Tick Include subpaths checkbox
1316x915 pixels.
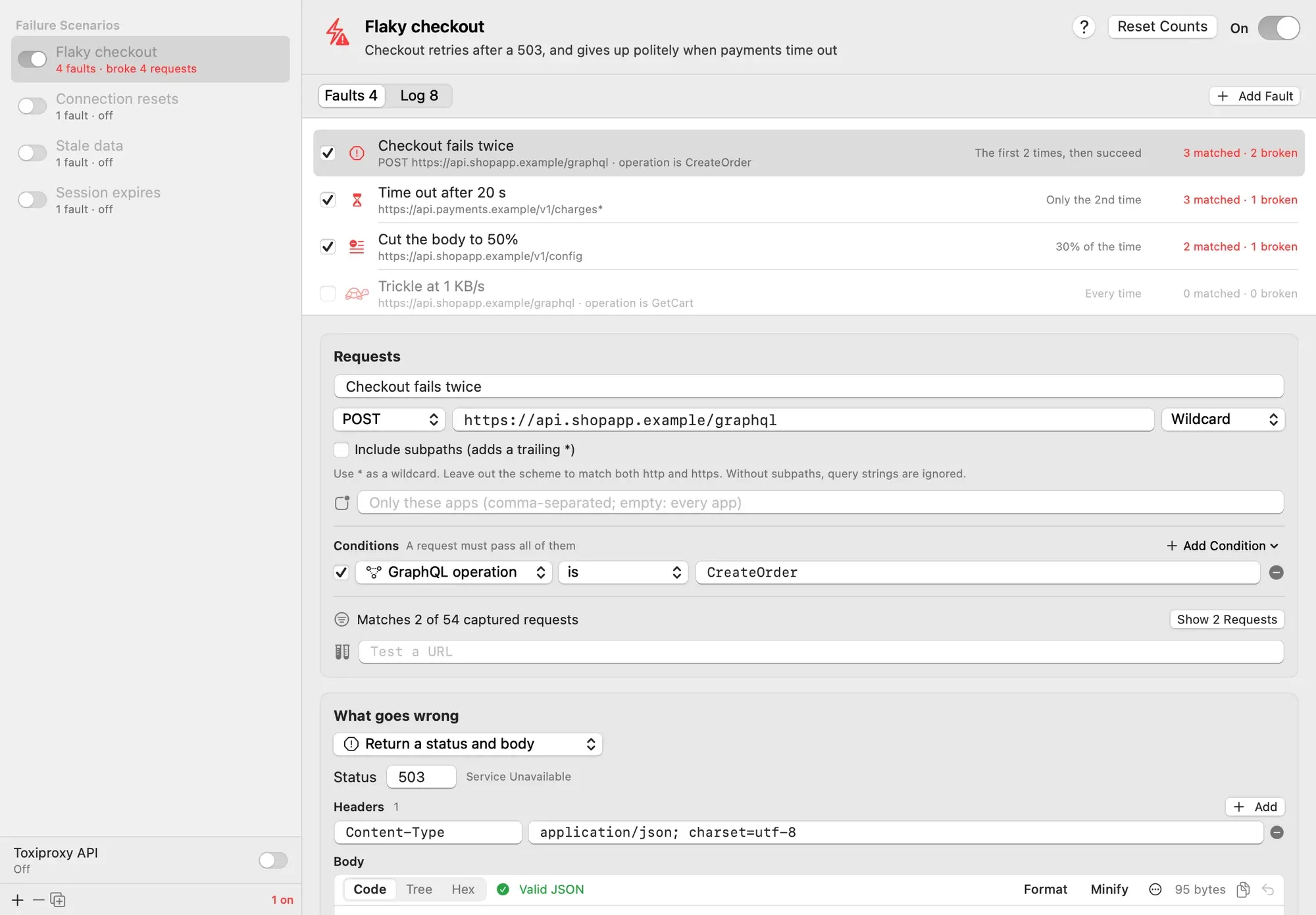(341, 450)
